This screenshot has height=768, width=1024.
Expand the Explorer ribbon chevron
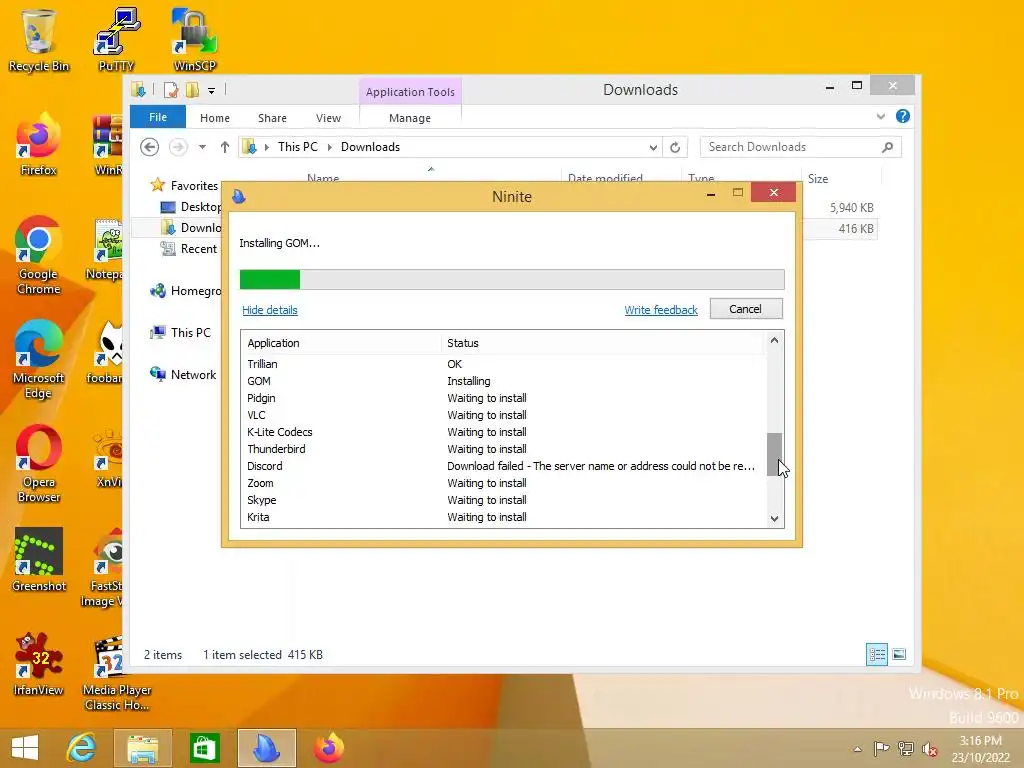pos(880,116)
